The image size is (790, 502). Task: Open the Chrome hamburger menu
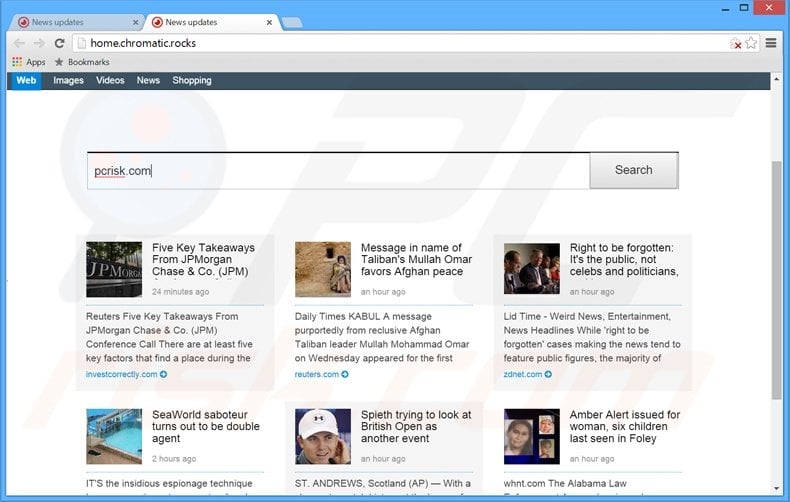click(x=771, y=43)
